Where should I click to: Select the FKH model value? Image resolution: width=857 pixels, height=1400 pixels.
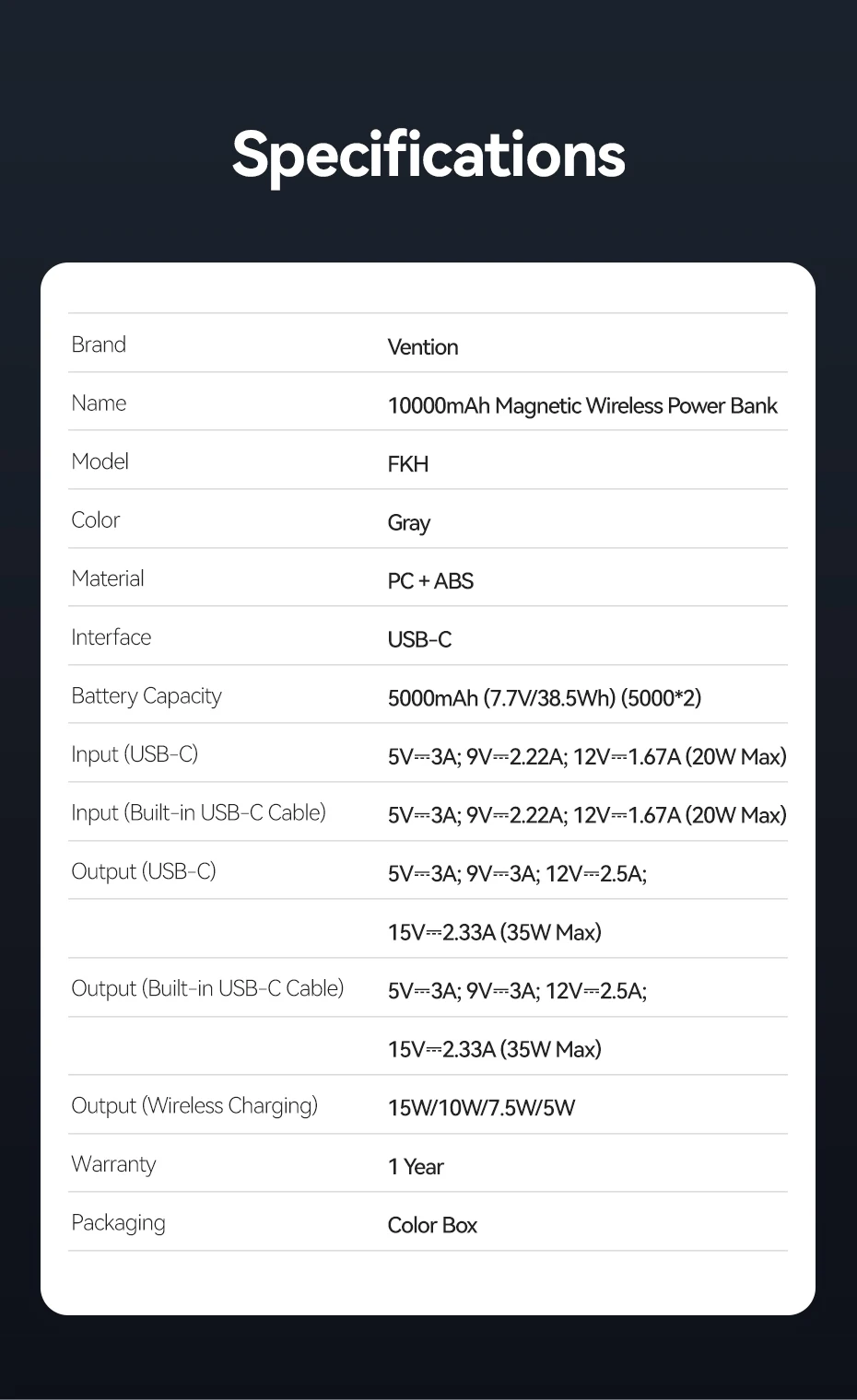407,464
